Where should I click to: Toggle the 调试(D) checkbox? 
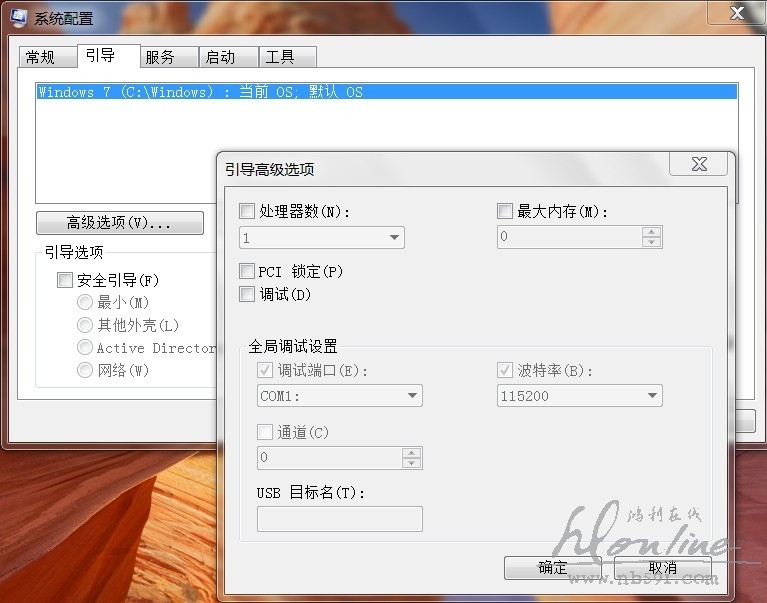tap(247, 294)
